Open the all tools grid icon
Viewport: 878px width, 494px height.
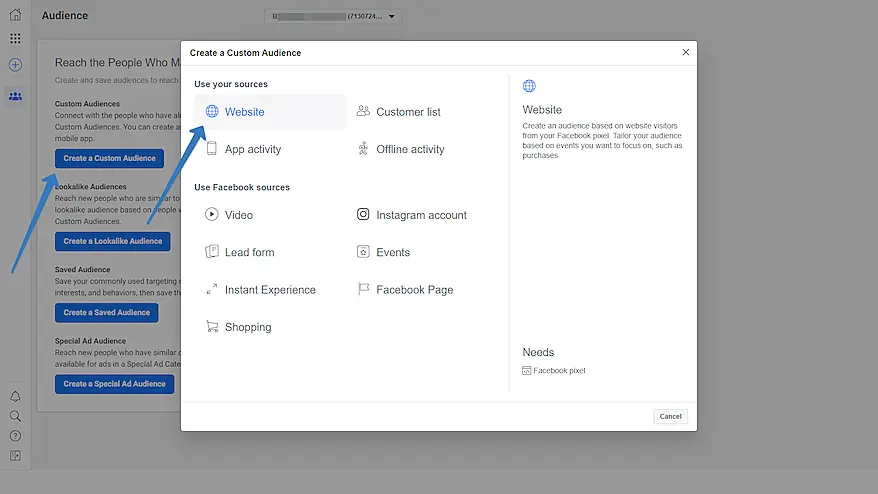(15, 39)
